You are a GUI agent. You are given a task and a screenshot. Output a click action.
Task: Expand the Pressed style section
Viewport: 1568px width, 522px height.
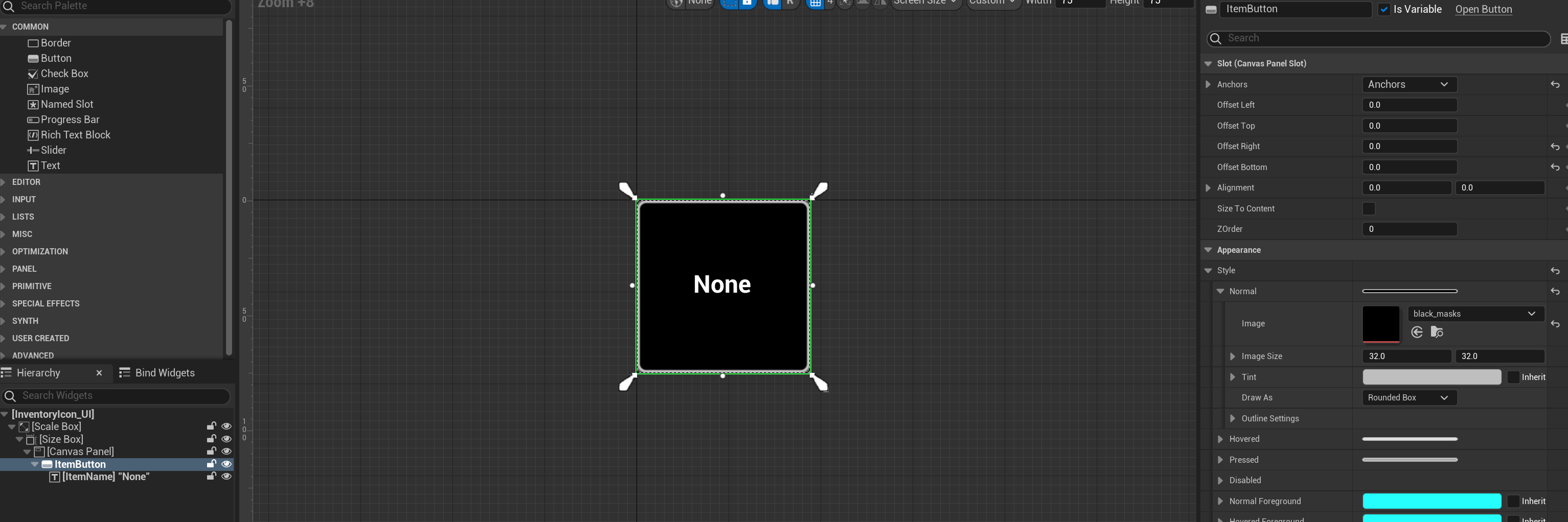[x=1220, y=460]
